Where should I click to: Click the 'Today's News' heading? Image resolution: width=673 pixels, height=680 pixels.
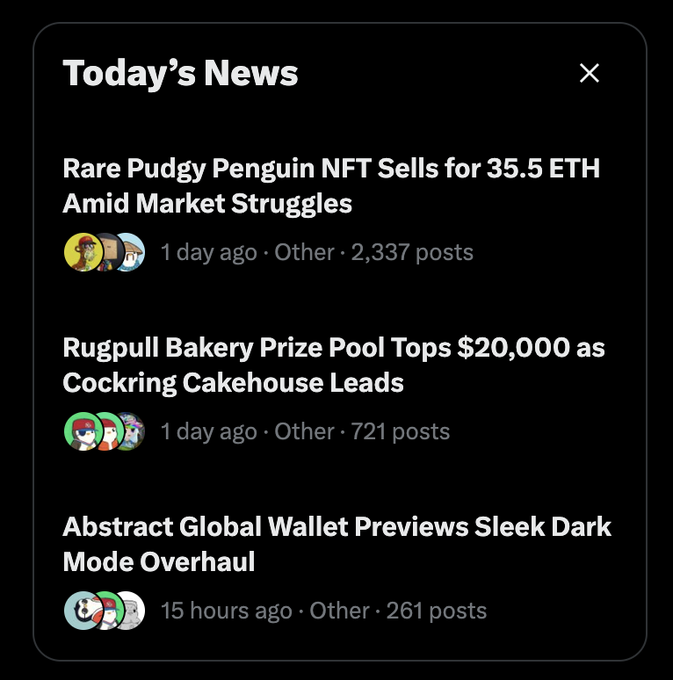click(180, 73)
